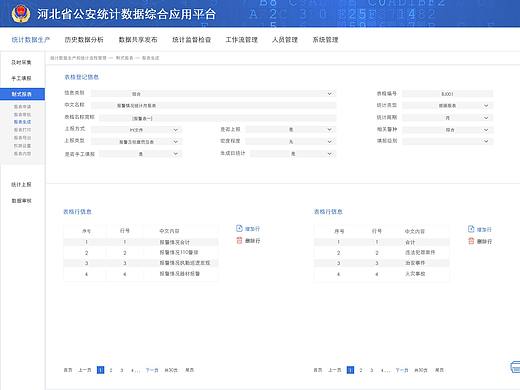Go to 首页 in the right table pagination
The height and width of the screenshot is (390, 520).
point(318,370)
